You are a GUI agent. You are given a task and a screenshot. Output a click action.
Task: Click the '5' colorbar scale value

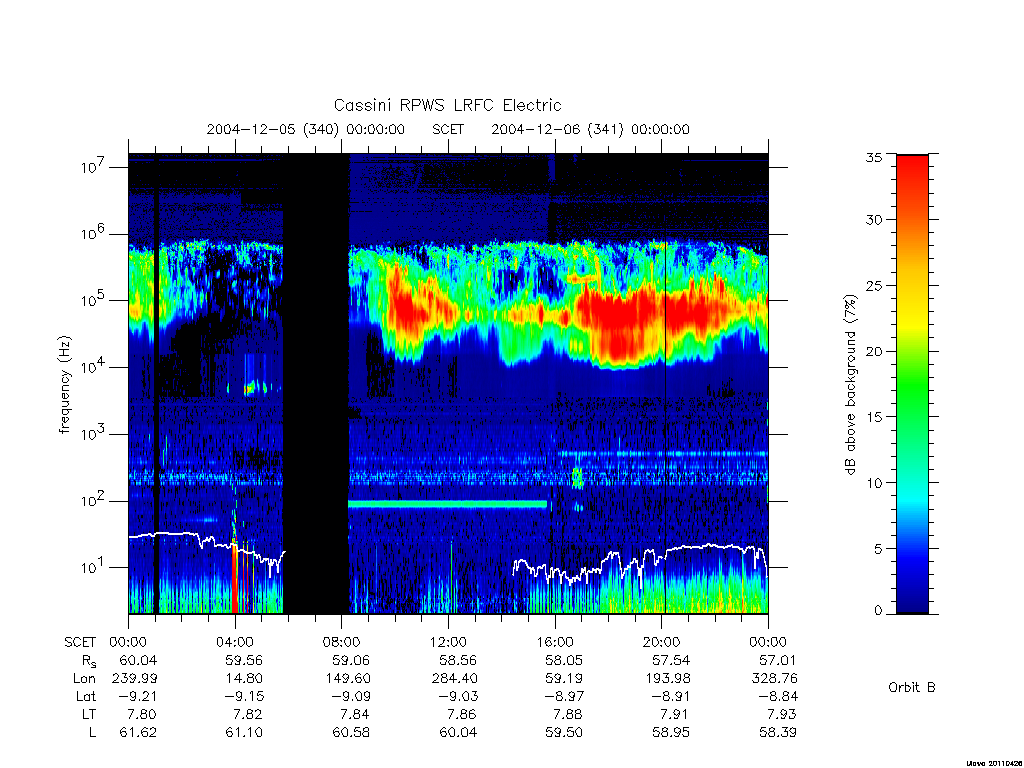[878, 549]
